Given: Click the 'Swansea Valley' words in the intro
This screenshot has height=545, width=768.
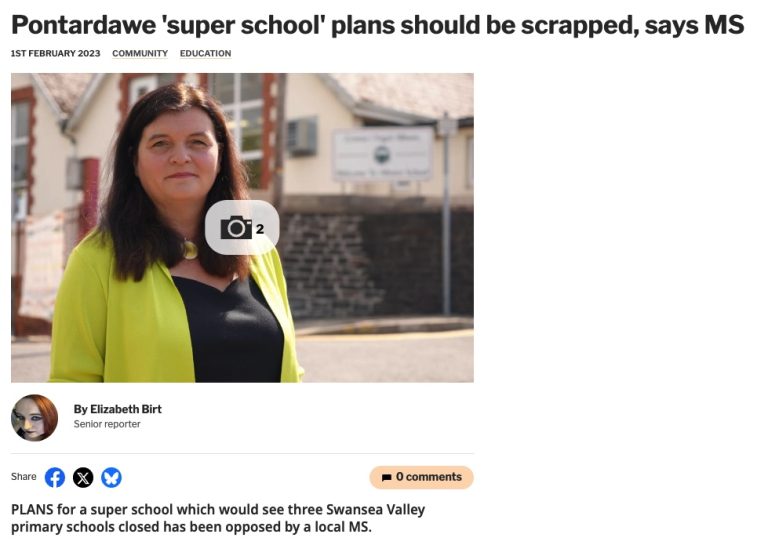Looking at the screenshot, I should point(376,510).
